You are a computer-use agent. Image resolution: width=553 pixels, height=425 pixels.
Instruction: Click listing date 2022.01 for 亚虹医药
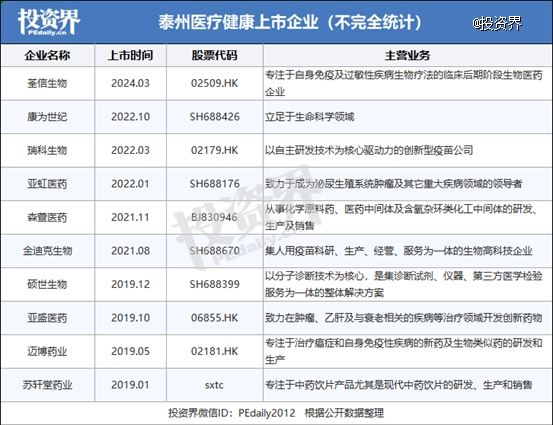point(130,184)
